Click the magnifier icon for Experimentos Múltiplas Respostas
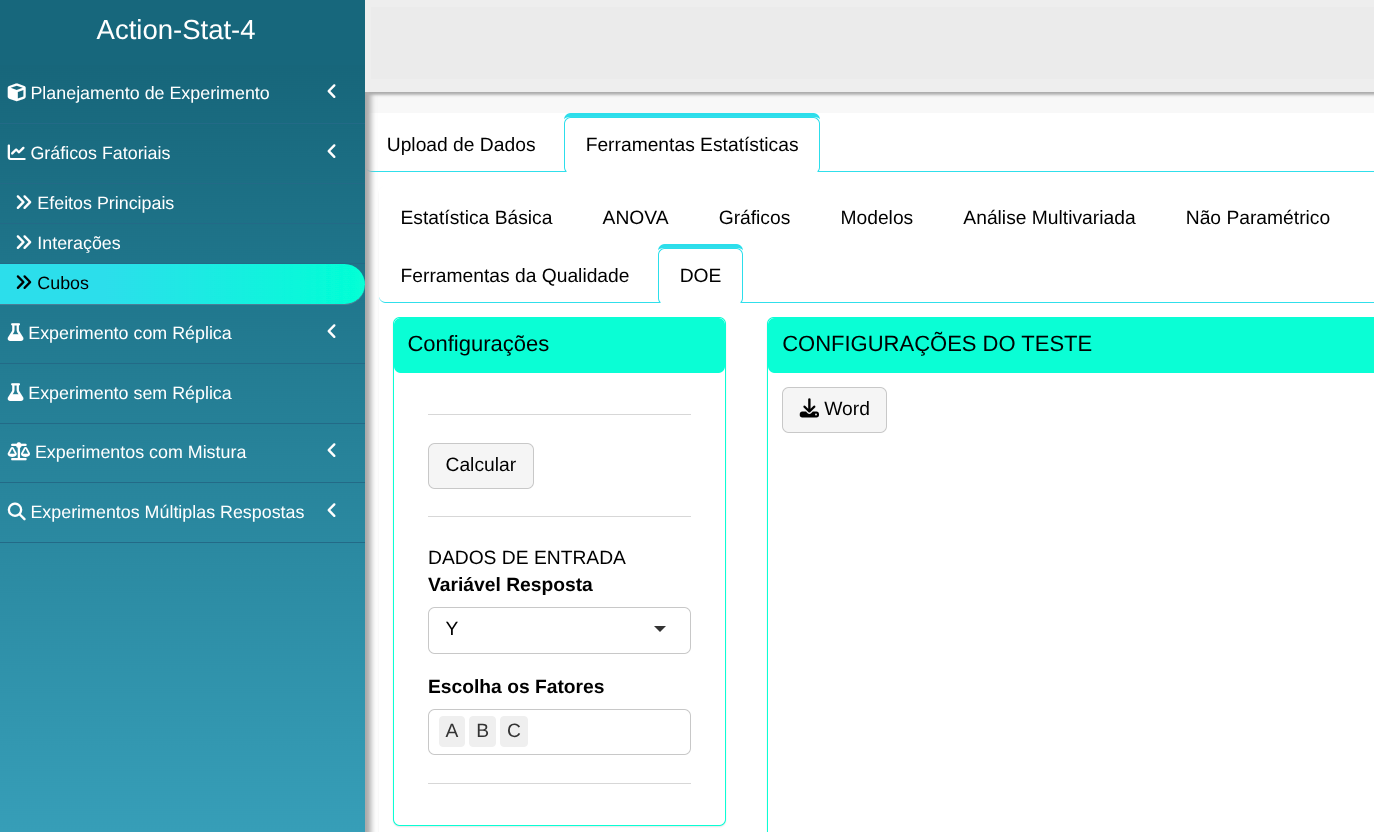 pos(16,512)
